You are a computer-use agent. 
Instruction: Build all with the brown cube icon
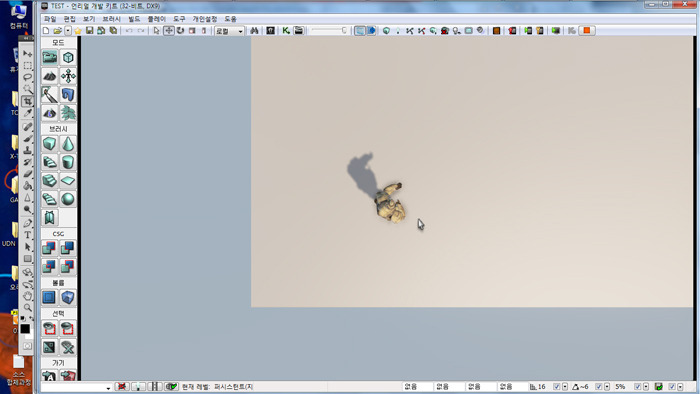(x=496, y=30)
